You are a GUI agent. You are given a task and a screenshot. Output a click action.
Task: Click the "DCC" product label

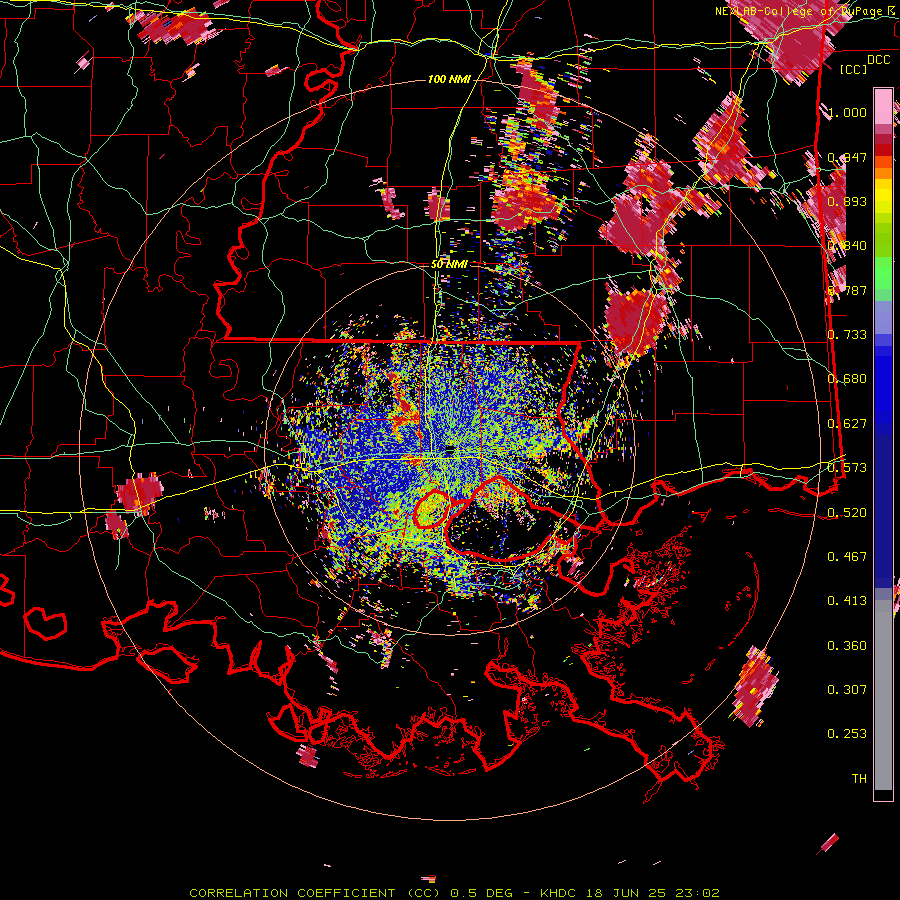878,60
